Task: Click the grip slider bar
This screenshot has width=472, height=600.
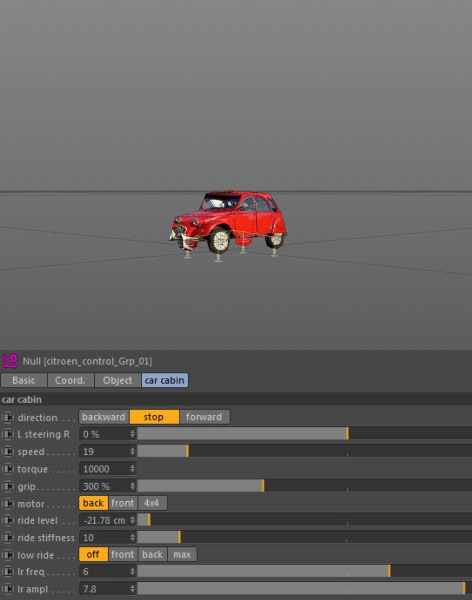Action: [305, 486]
